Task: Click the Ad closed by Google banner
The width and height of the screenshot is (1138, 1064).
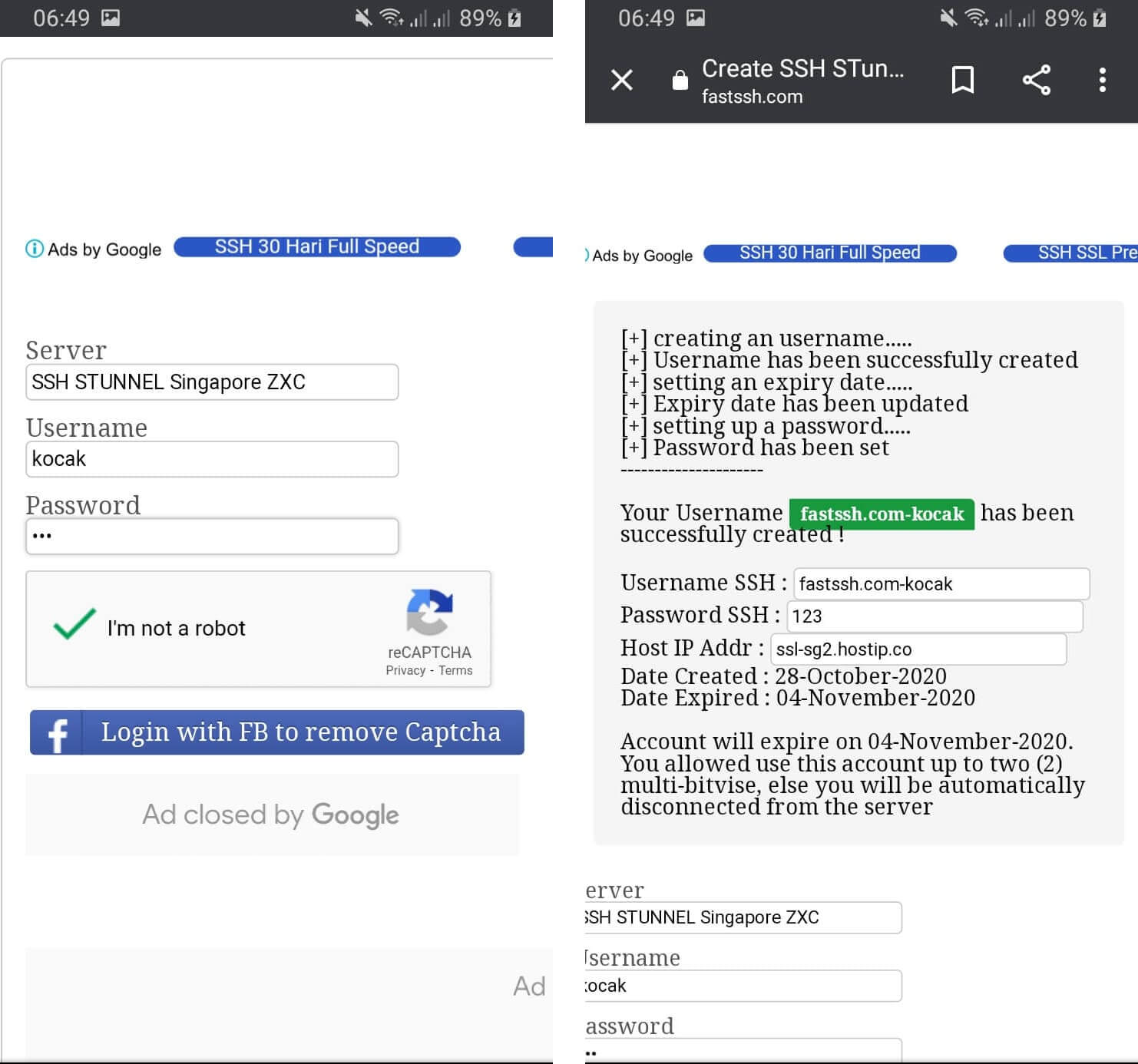Action: click(x=272, y=815)
